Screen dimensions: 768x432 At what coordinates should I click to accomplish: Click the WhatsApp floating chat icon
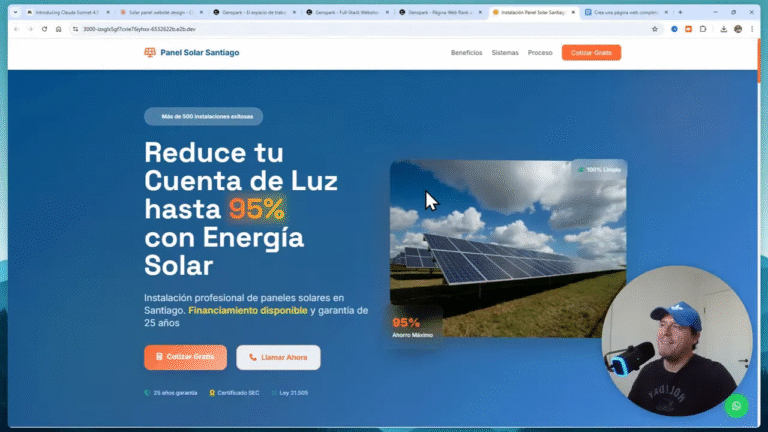(737, 406)
